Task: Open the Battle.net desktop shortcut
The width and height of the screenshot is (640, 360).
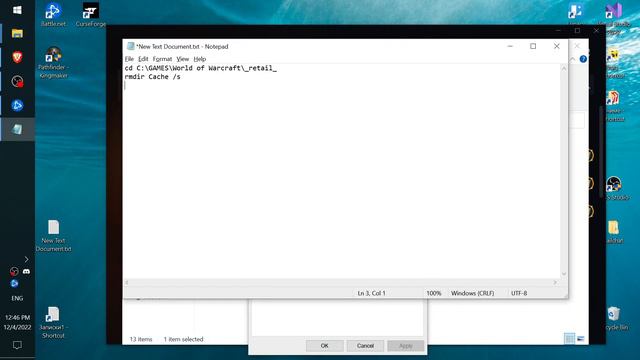Action: coord(53,15)
